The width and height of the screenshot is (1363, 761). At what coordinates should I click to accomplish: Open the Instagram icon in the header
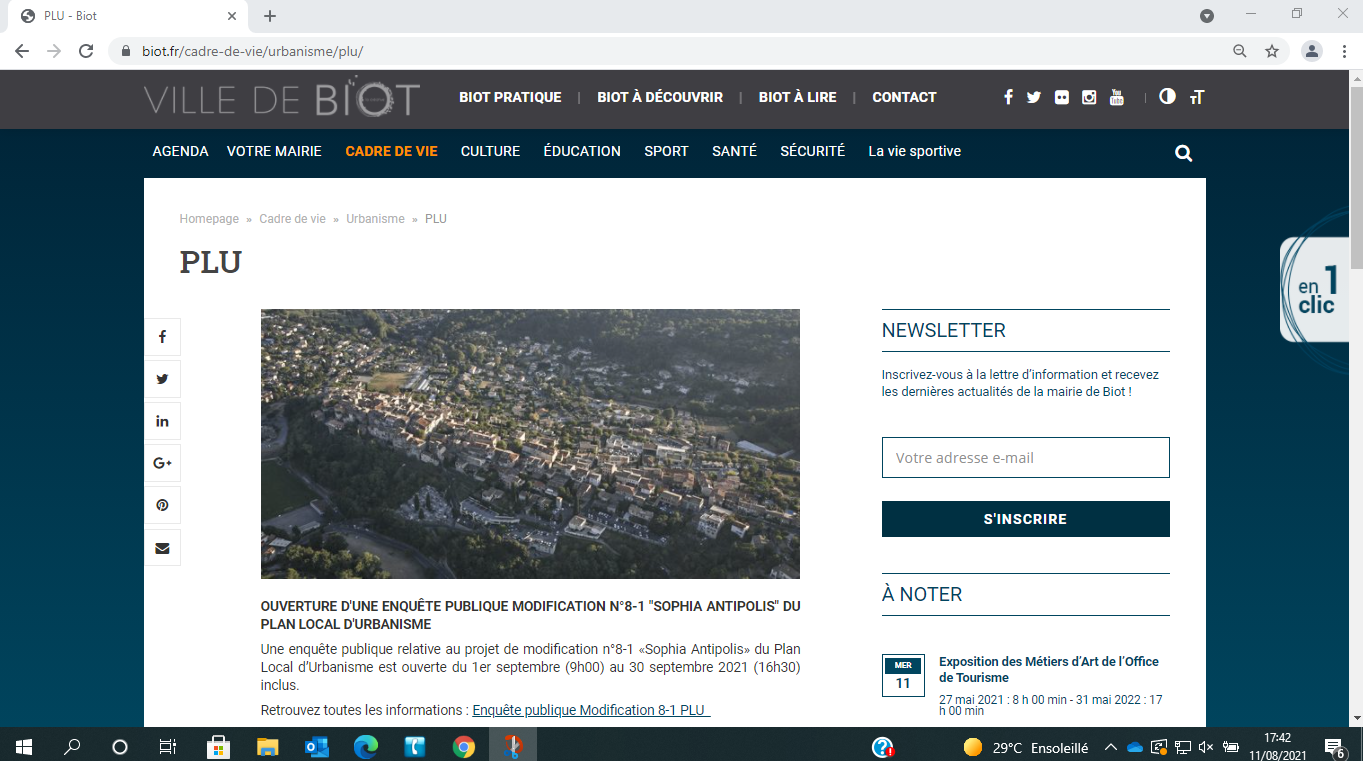click(x=1089, y=97)
